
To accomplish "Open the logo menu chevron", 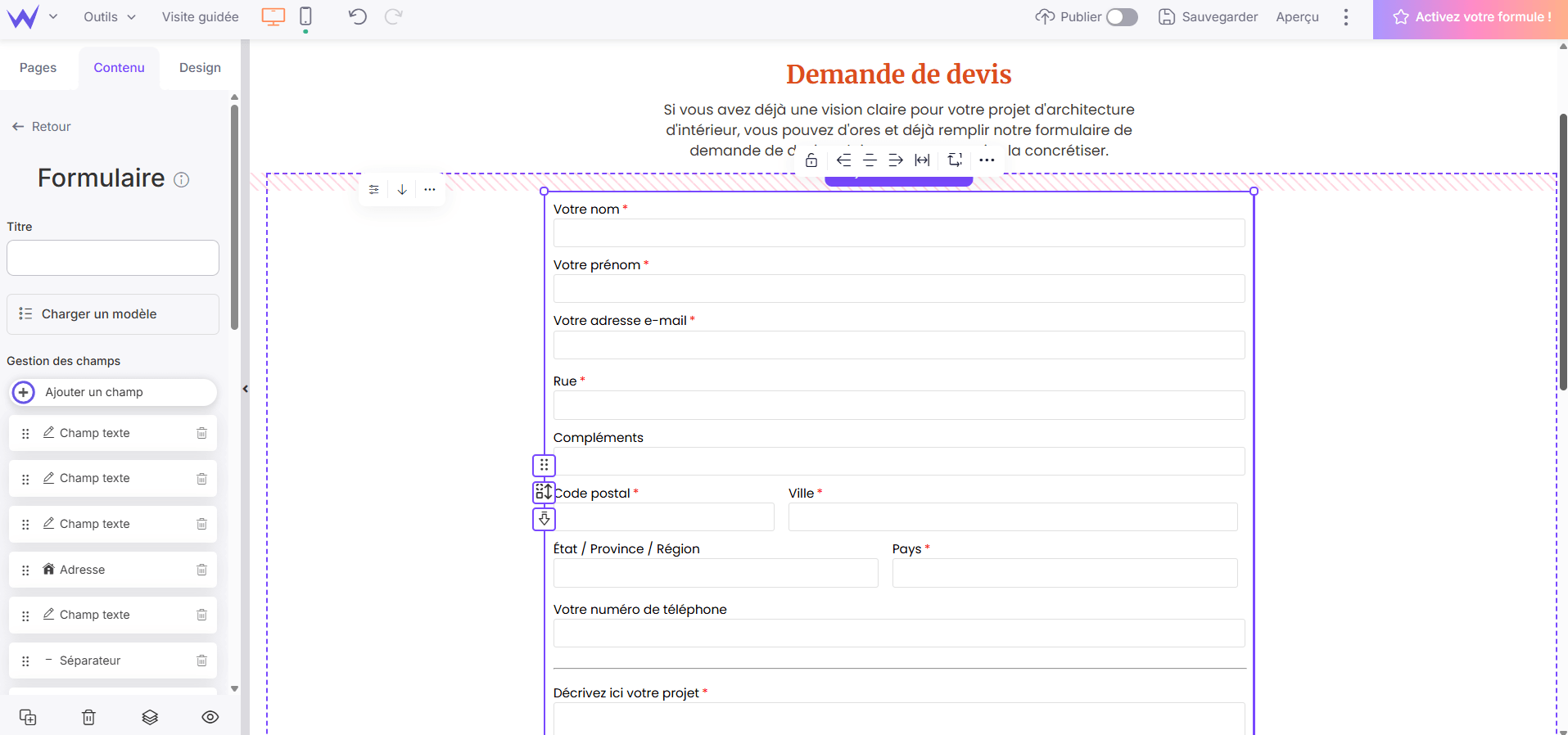I will 53,16.
